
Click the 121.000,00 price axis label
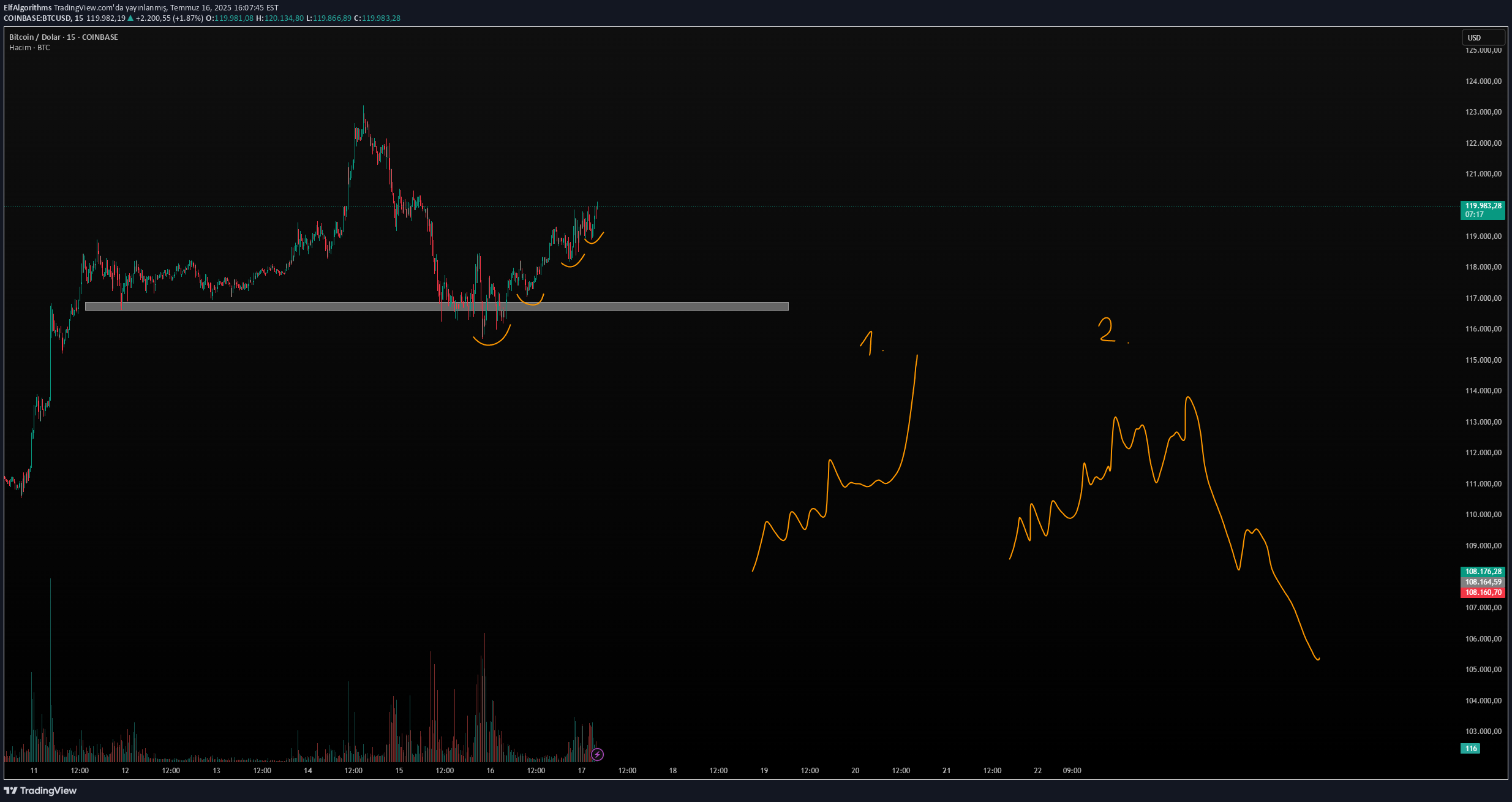(1483, 174)
